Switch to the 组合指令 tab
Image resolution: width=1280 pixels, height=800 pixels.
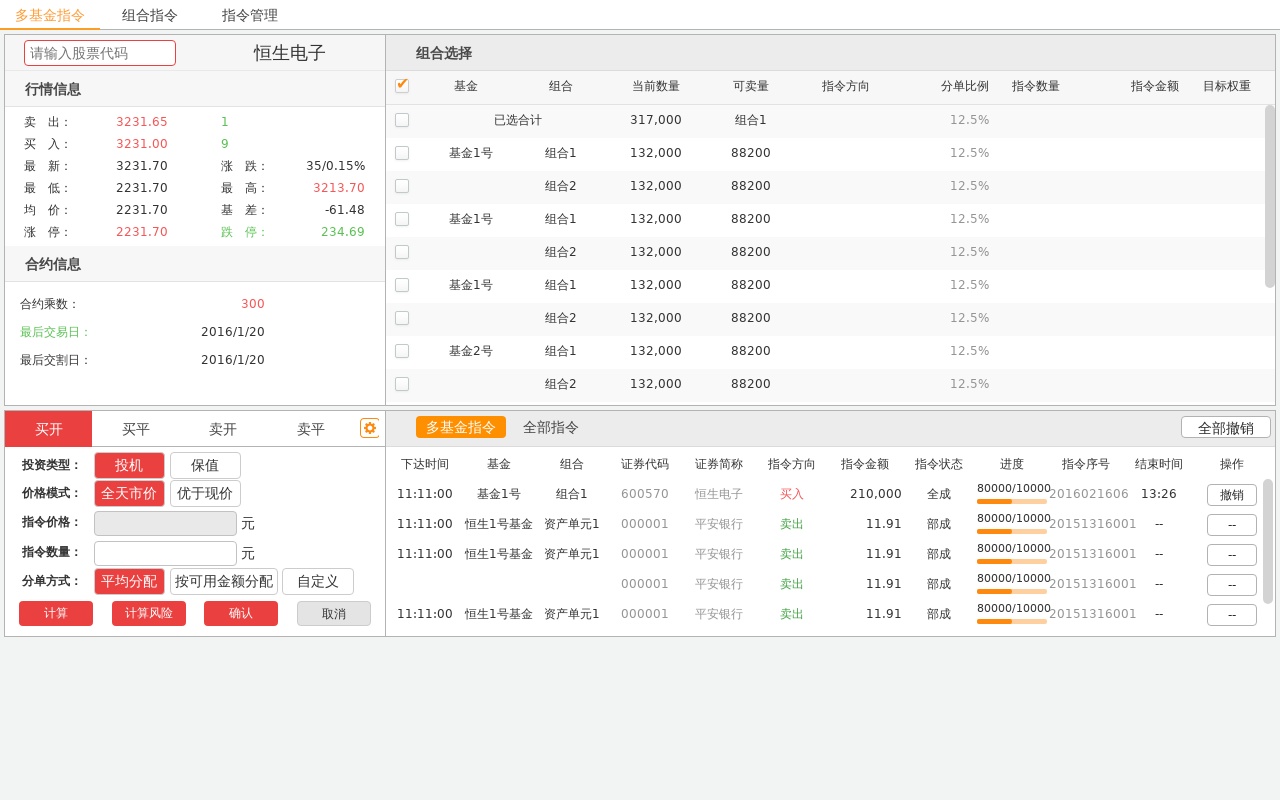150,15
